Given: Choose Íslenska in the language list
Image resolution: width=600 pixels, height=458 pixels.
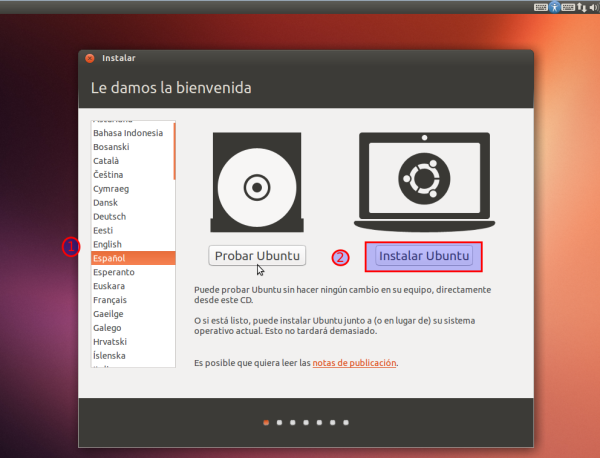Looking at the screenshot, I should point(133,355).
